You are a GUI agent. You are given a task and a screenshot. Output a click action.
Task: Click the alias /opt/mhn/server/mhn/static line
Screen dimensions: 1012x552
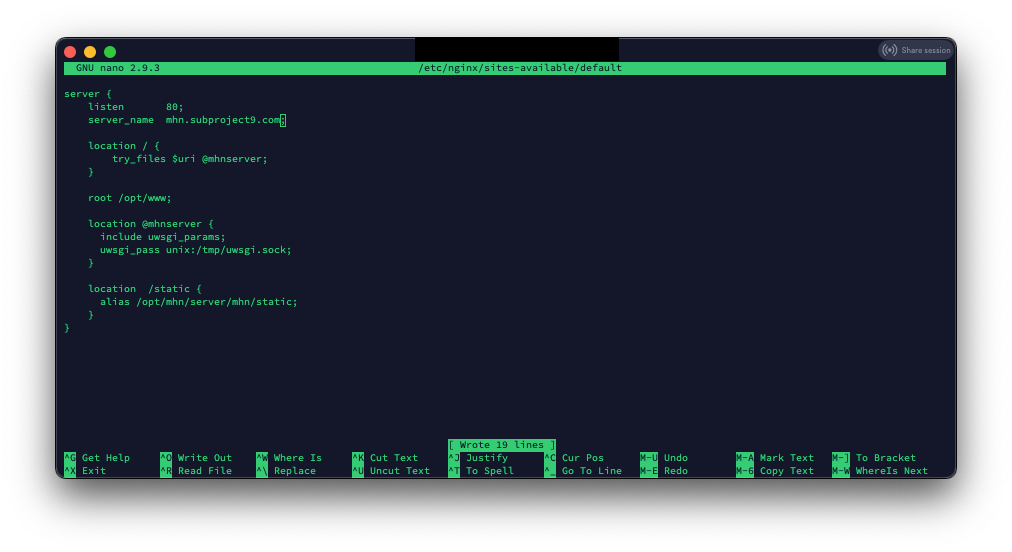pyautogui.click(x=199, y=302)
